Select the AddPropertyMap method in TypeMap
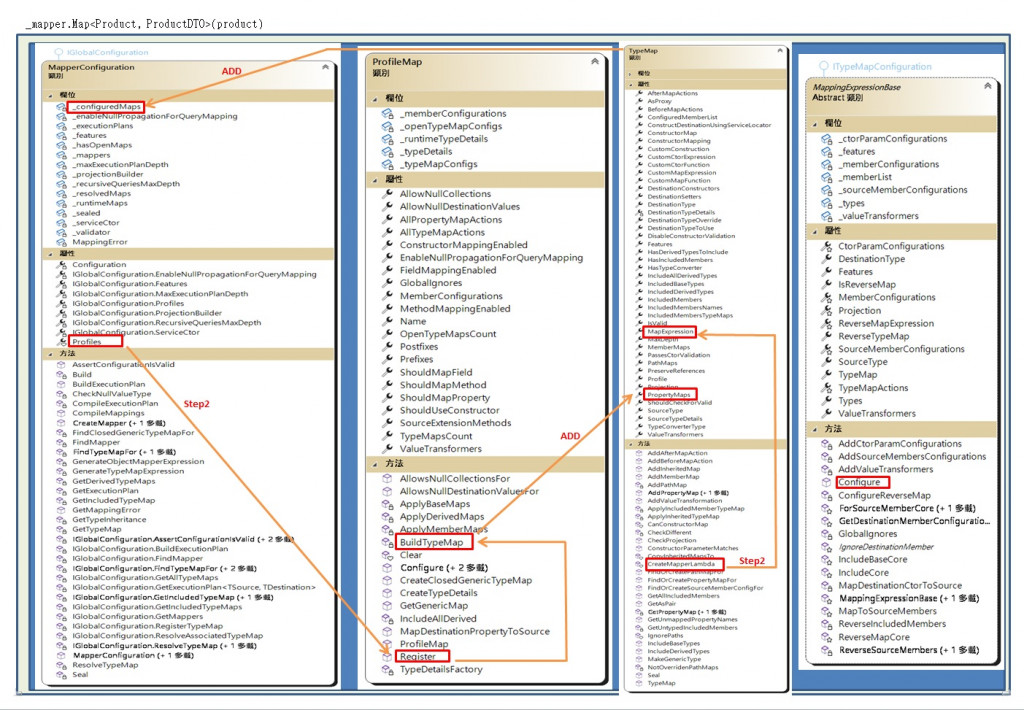The height and width of the screenshot is (710, 1024). [688, 493]
